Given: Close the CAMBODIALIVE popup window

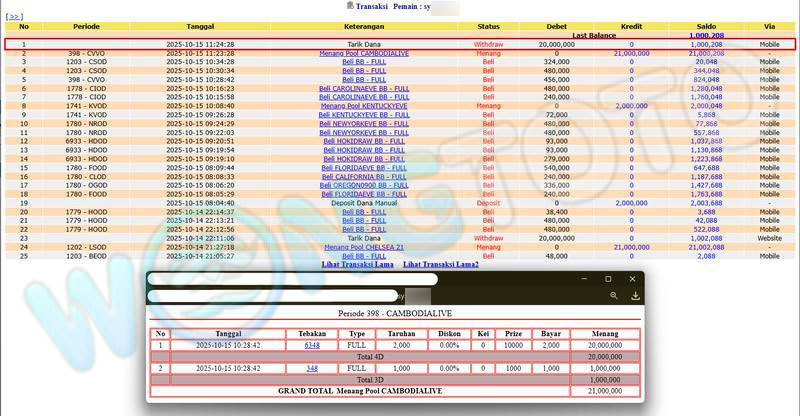Looking at the screenshot, I should point(632,279).
